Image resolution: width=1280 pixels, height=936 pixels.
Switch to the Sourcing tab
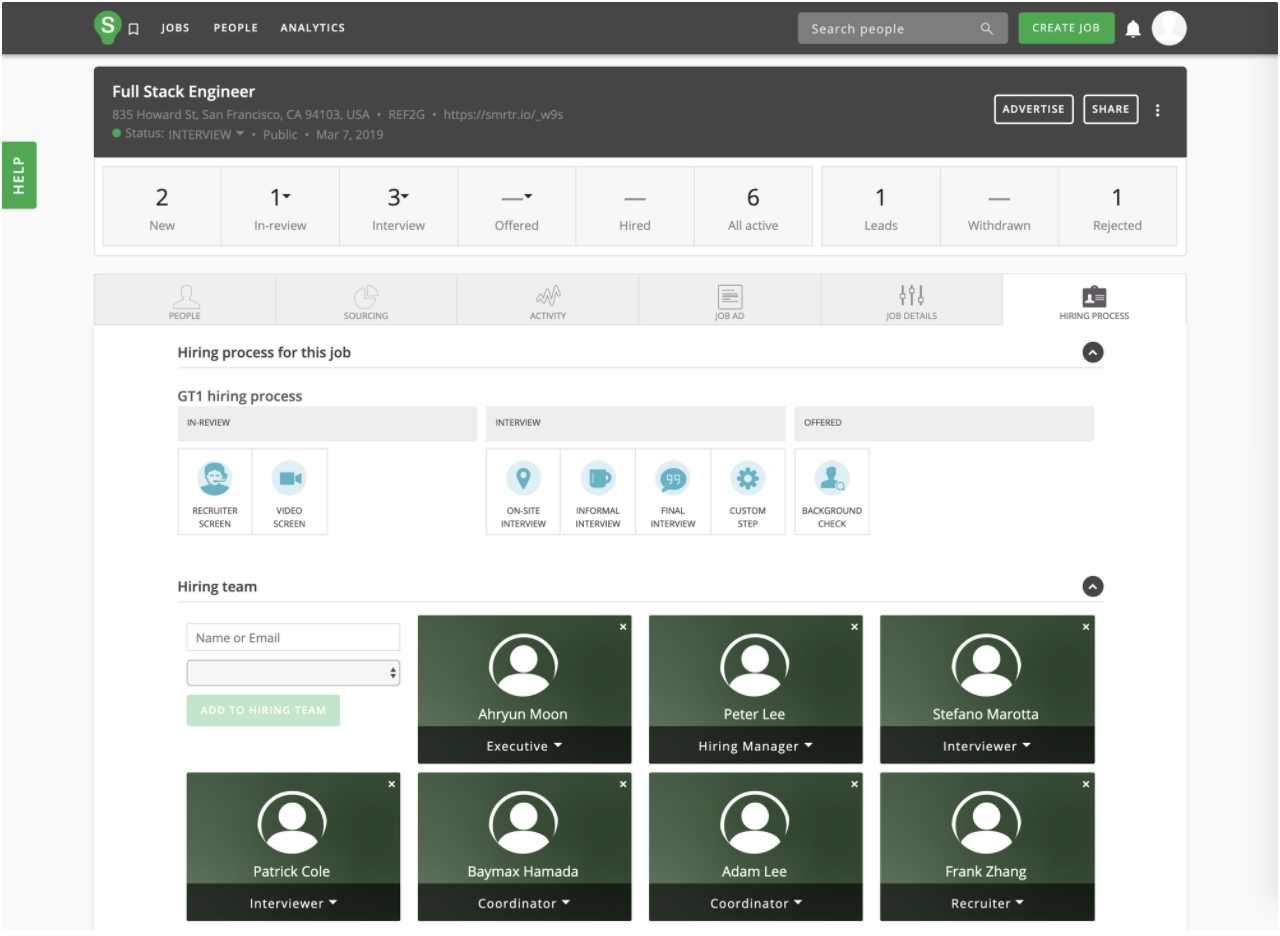366,301
